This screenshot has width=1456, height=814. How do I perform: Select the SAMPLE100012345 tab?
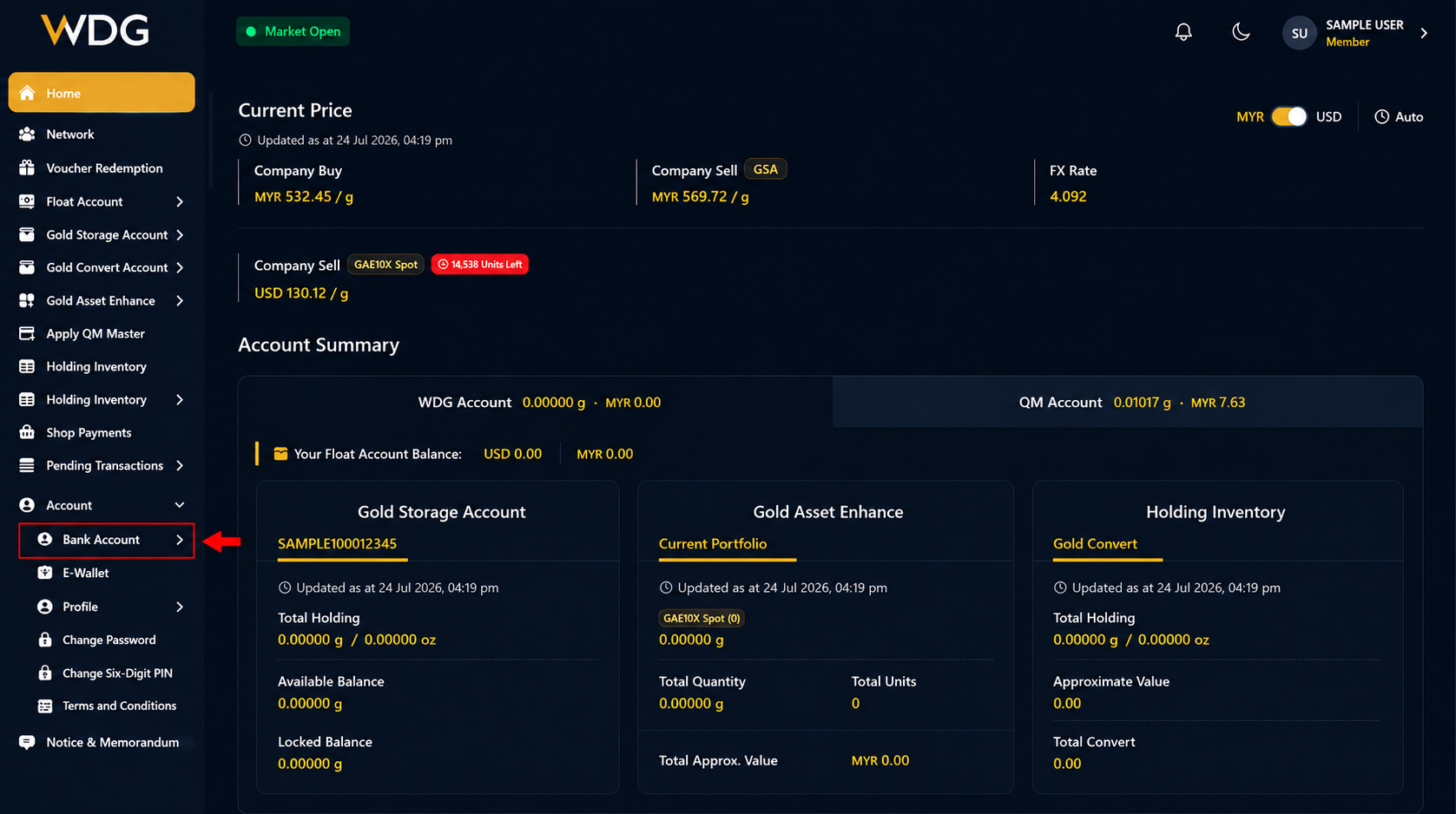pyautogui.click(x=337, y=543)
